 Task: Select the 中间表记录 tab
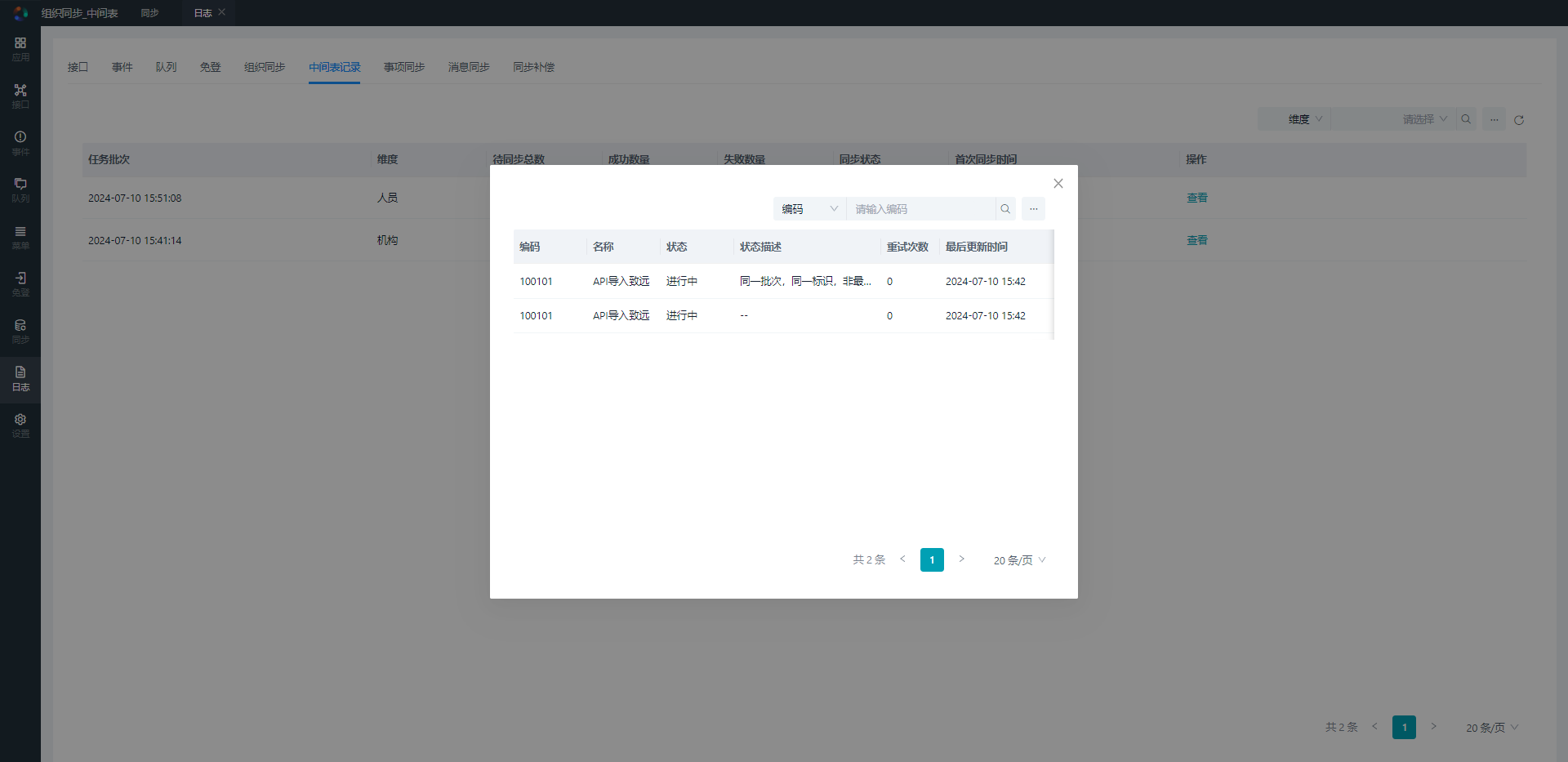[335, 67]
